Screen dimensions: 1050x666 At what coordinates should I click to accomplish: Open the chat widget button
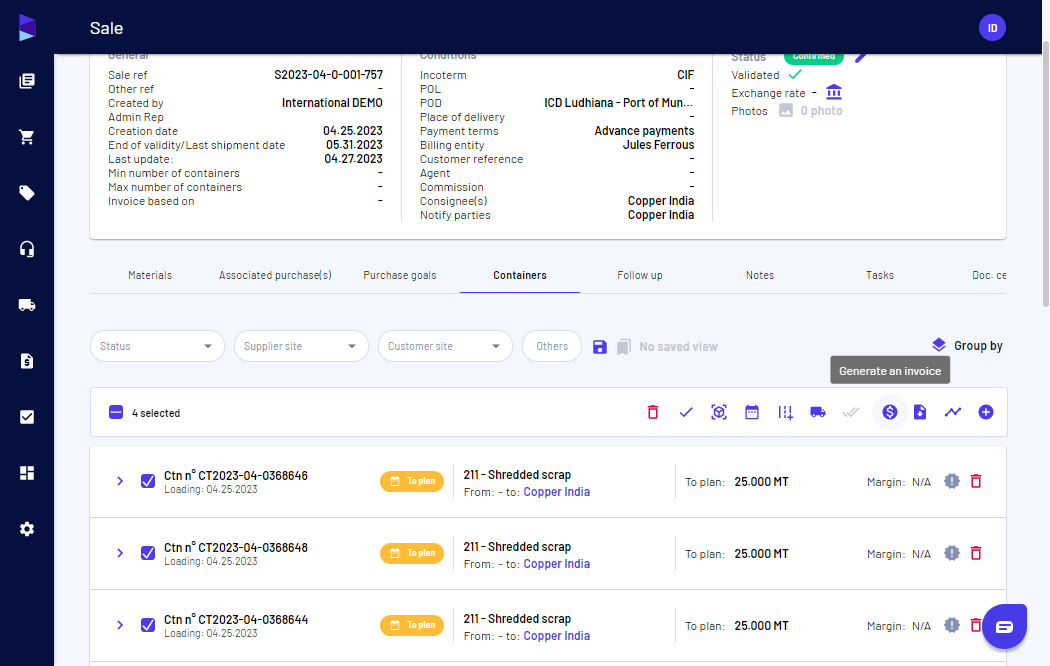(x=1004, y=627)
